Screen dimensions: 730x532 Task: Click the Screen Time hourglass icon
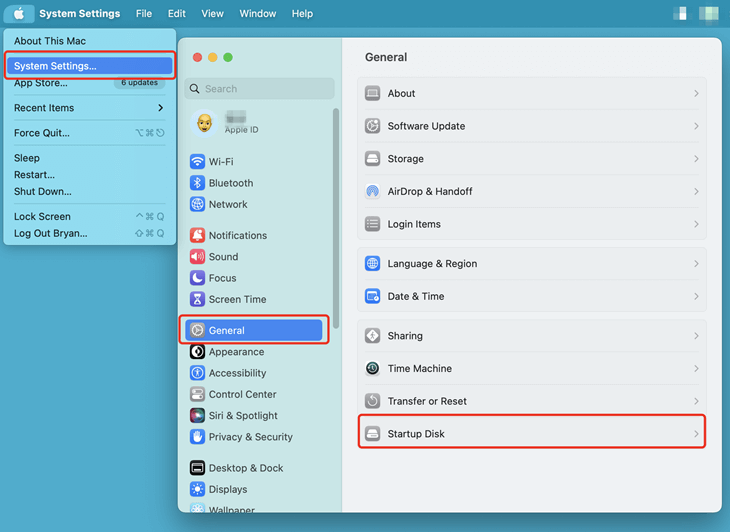click(197, 299)
